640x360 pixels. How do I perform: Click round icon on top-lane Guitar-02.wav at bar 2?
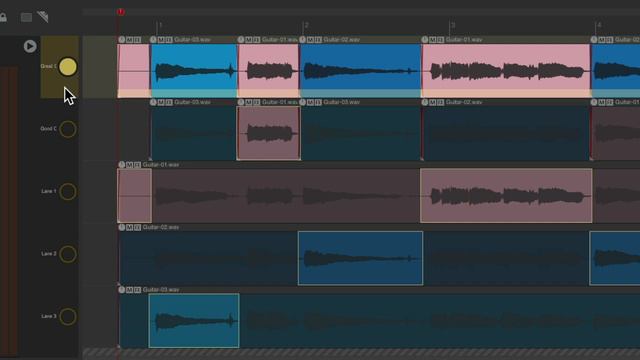(302, 40)
